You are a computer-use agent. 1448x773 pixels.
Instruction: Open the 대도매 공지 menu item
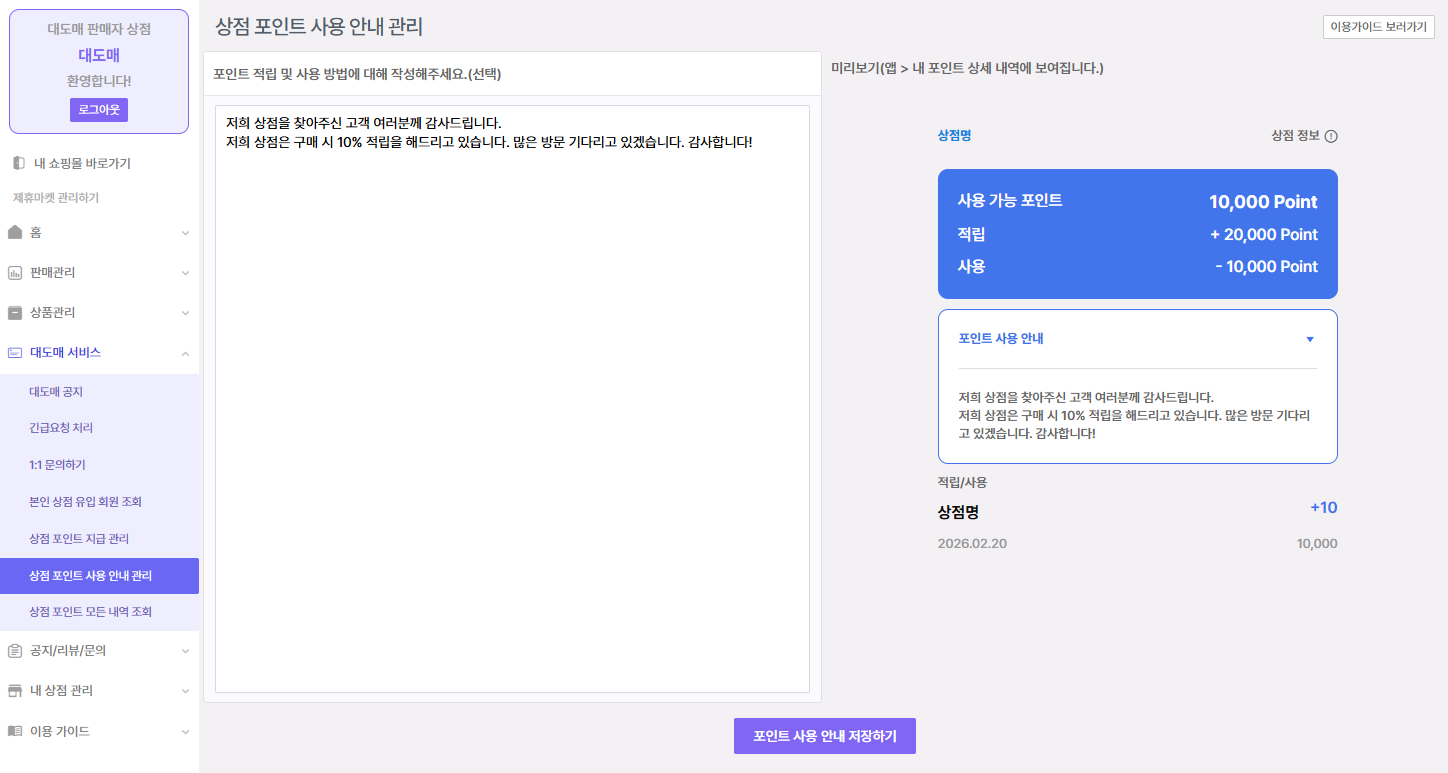click(x=56, y=391)
